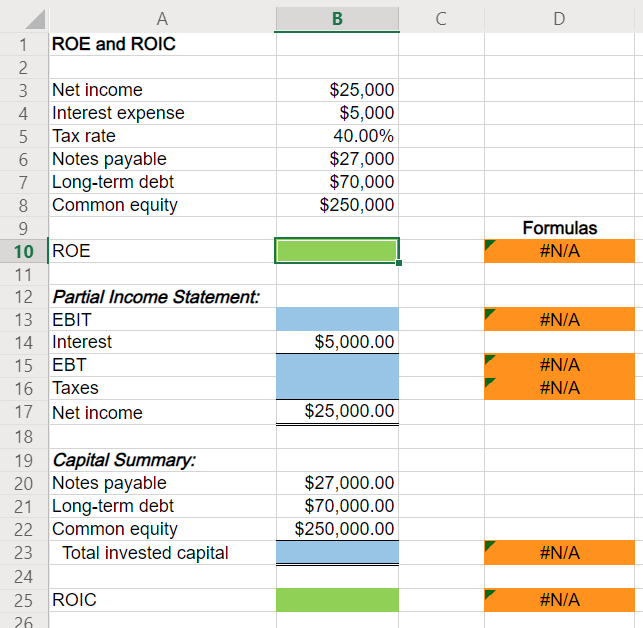Viewport: 643px width, 628px height.
Task: Select column A header
Action: pyautogui.click(x=162, y=19)
